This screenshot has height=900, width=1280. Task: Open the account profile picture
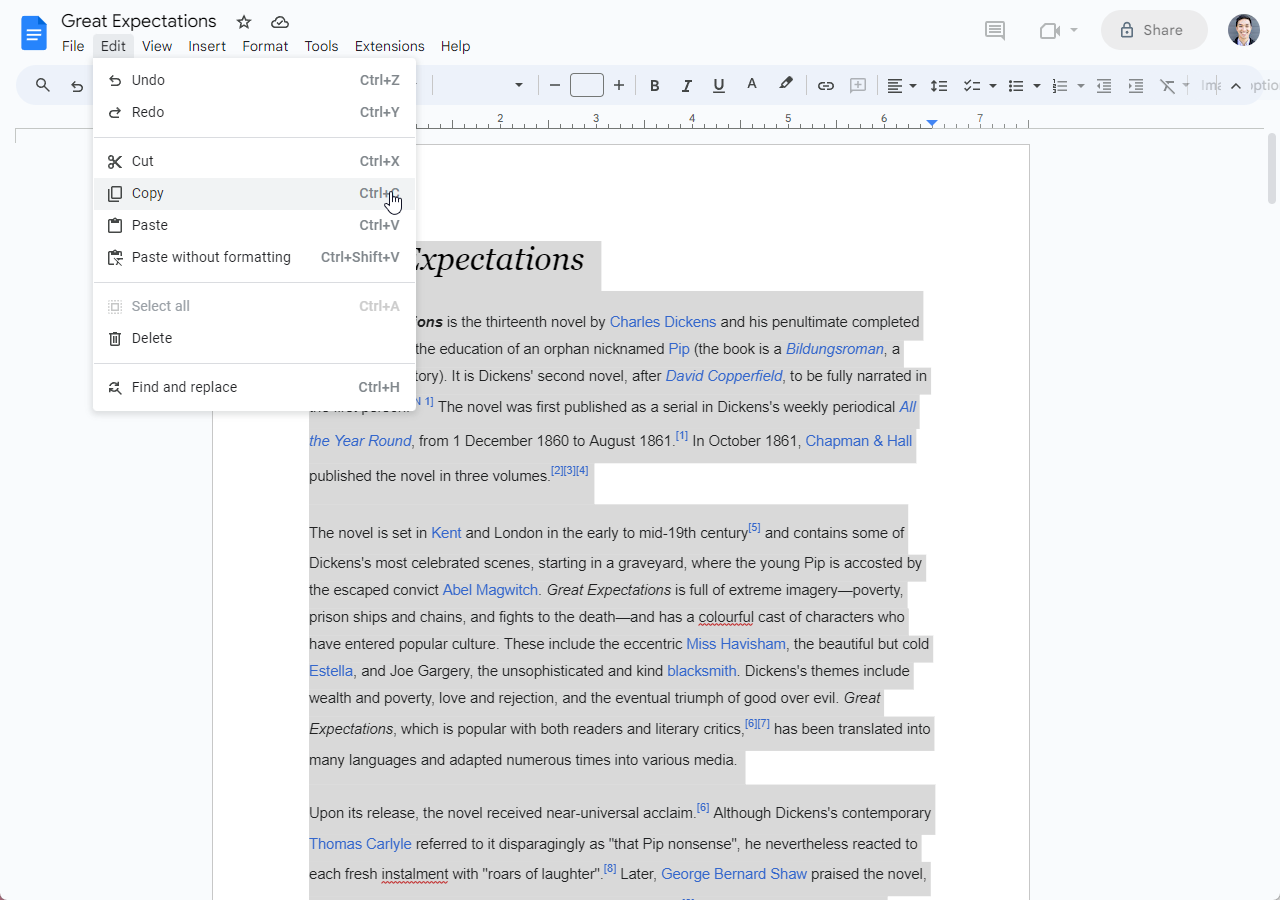pyautogui.click(x=1244, y=30)
